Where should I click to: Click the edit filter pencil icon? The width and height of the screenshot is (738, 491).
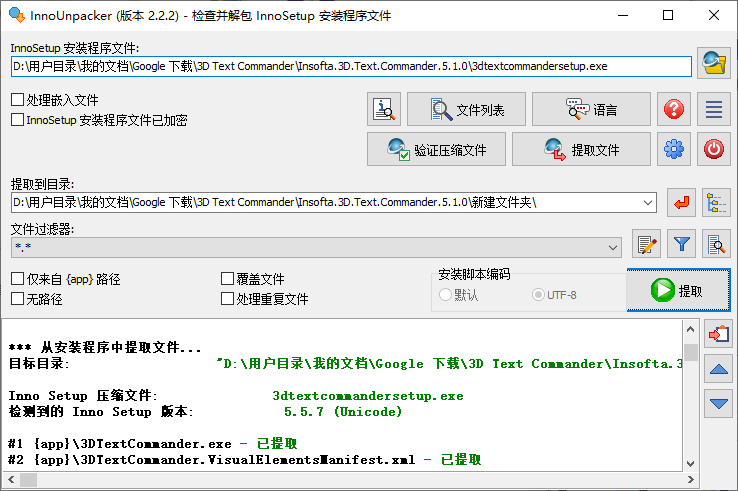click(646, 244)
